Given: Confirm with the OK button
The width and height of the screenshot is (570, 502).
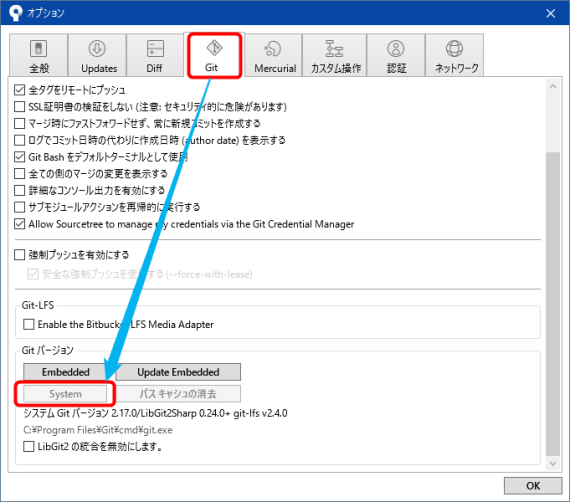Looking at the screenshot, I should click(x=533, y=486).
